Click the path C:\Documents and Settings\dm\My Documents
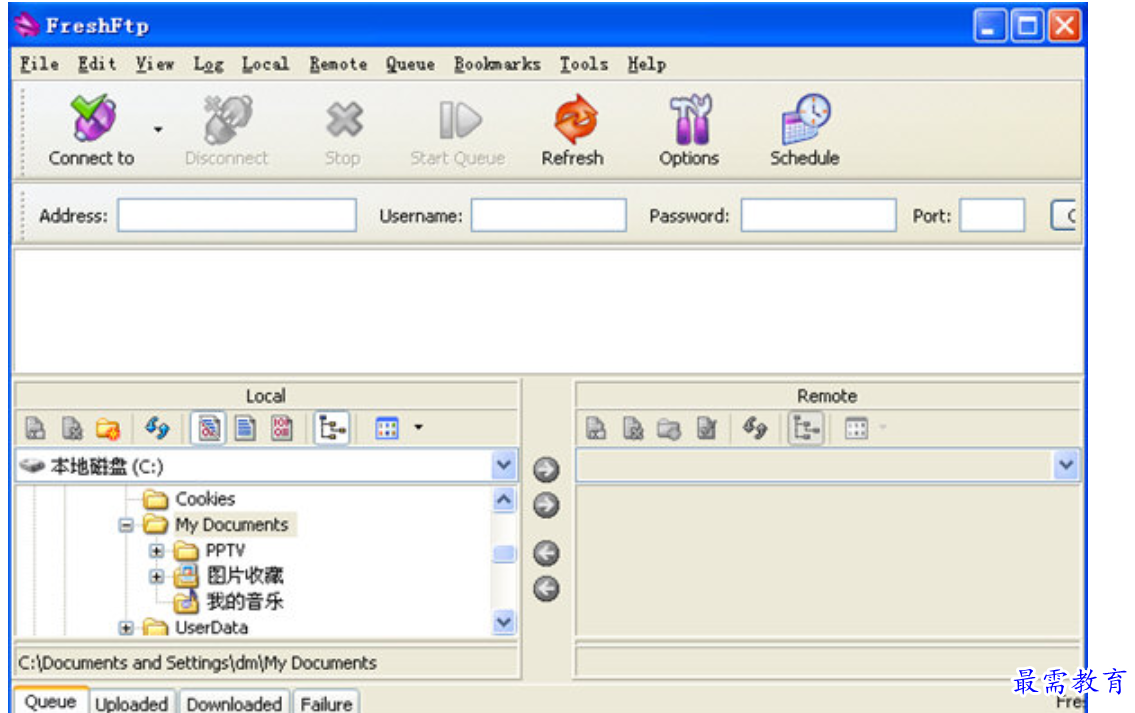The width and height of the screenshot is (1135, 713). tap(198, 662)
